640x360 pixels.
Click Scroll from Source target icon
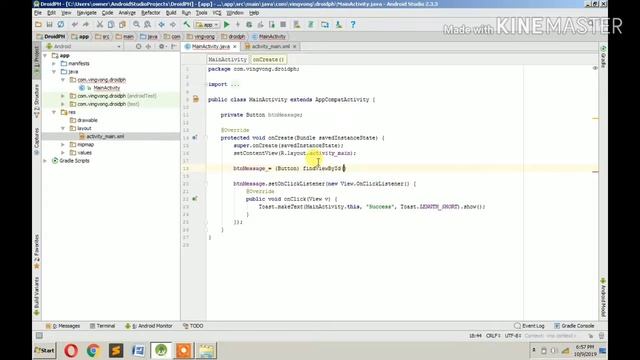click(x=138, y=47)
